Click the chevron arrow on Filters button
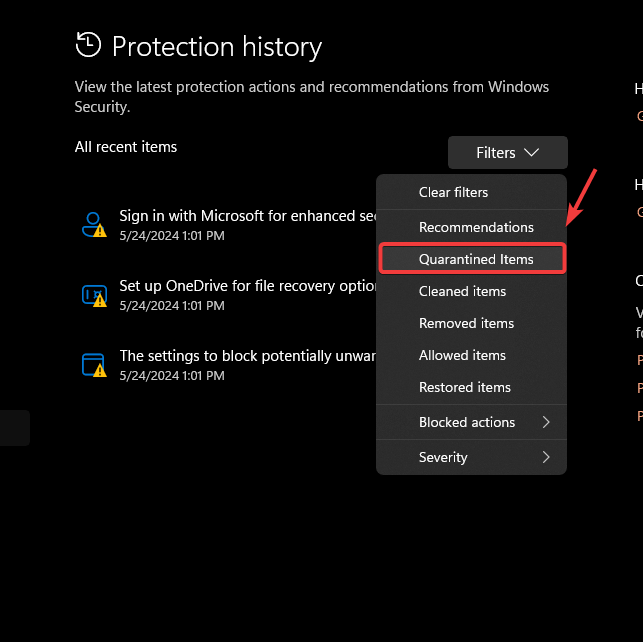The height and width of the screenshot is (642, 643). pos(532,153)
